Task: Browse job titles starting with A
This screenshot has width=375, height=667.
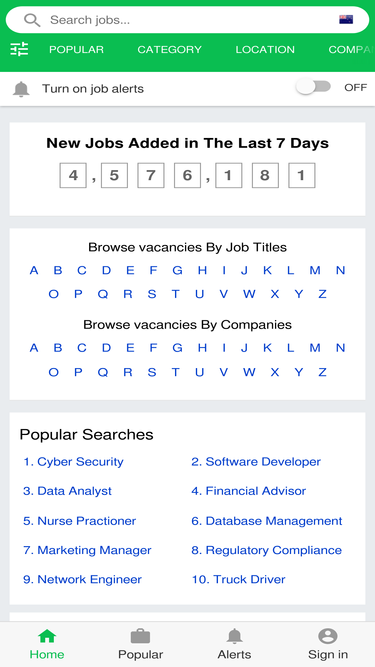Action: [34, 270]
